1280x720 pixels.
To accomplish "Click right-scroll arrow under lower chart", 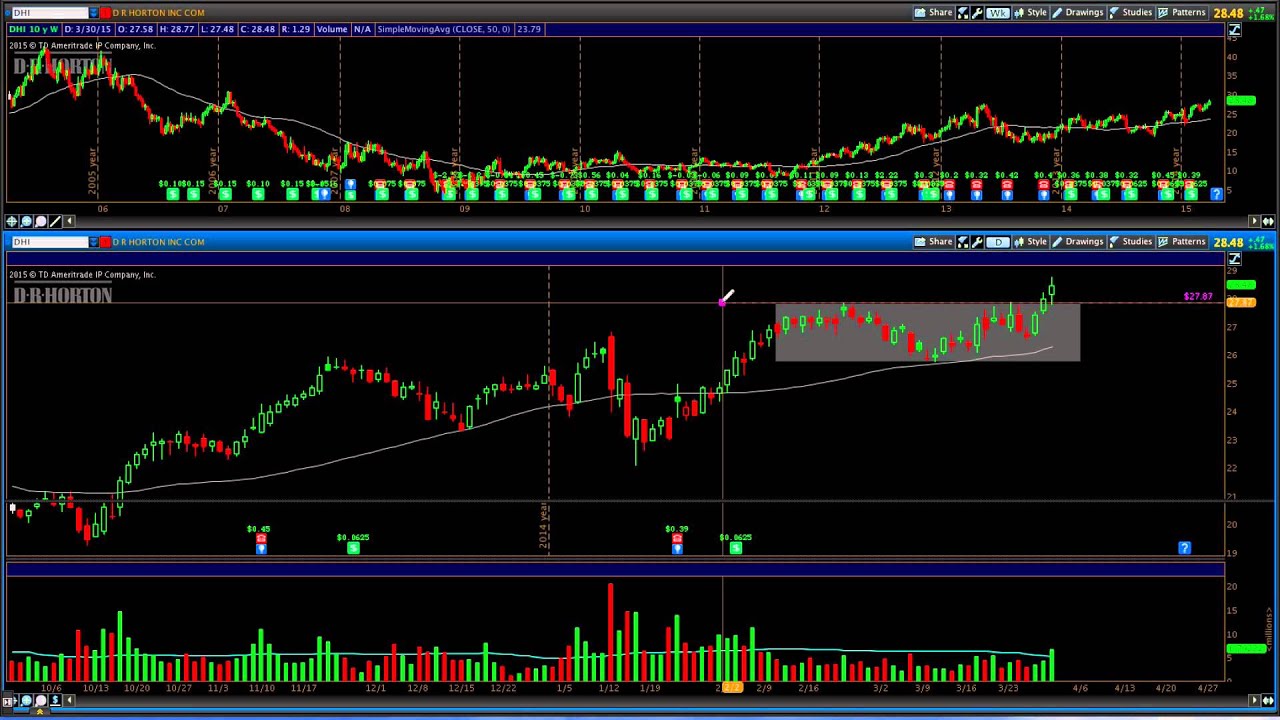I will [x=1254, y=700].
